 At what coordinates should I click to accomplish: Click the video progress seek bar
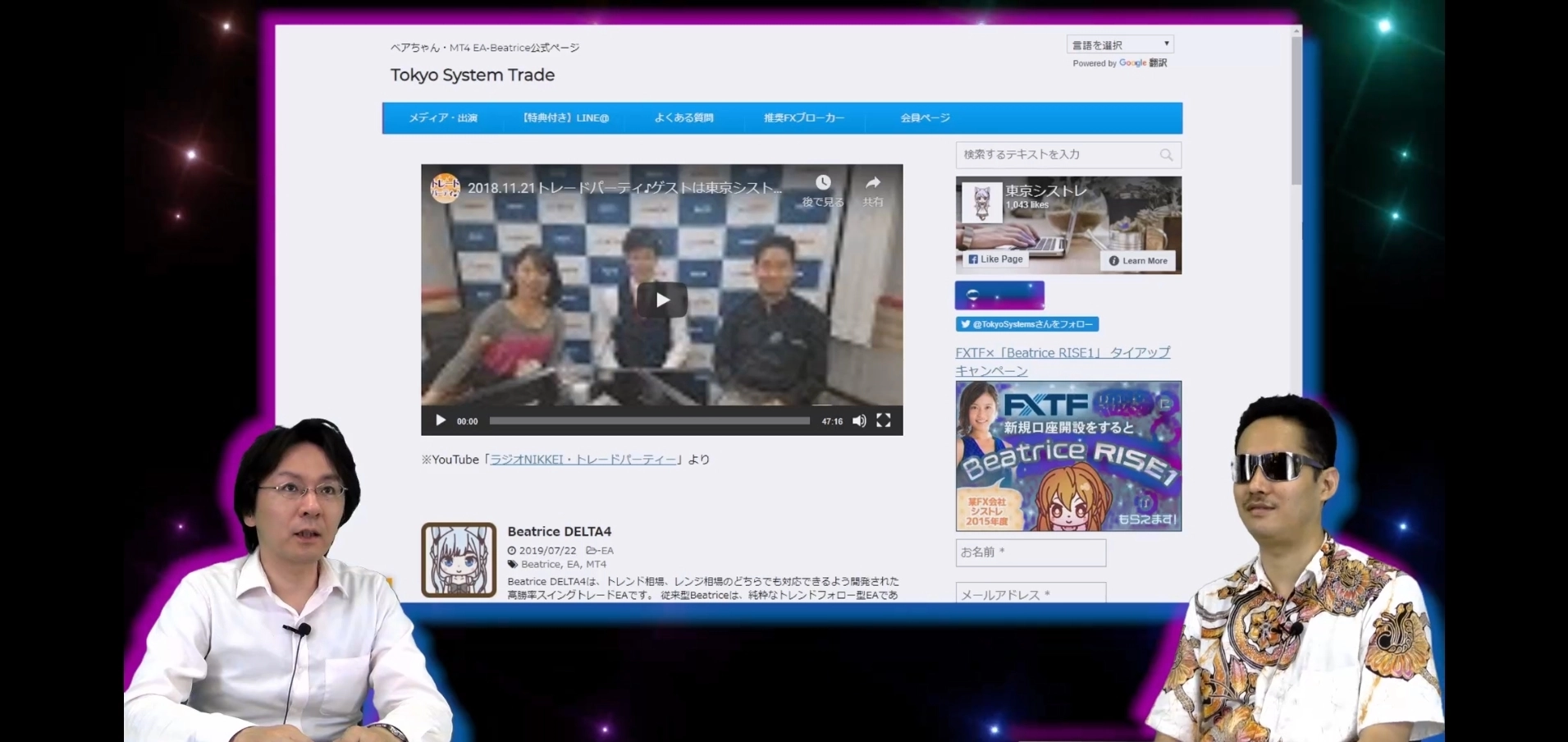[649, 421]
